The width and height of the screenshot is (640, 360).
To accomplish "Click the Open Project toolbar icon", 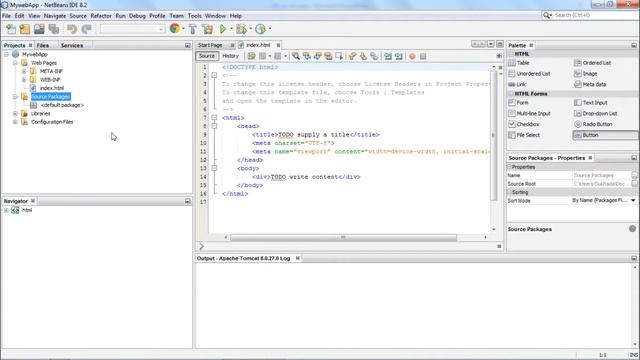I will (39, 29).
